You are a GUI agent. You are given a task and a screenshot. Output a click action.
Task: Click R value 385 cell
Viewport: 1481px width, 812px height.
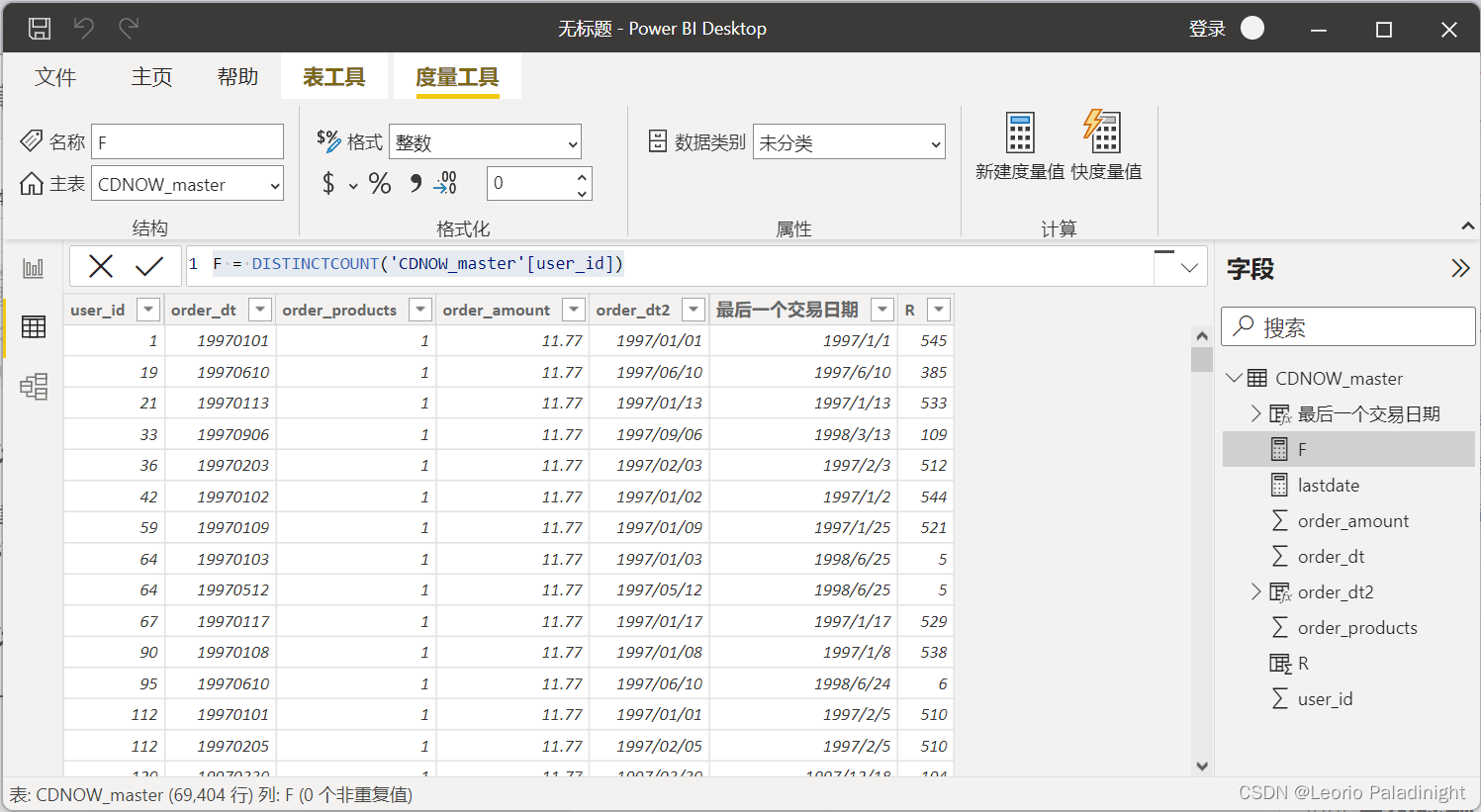926,372
